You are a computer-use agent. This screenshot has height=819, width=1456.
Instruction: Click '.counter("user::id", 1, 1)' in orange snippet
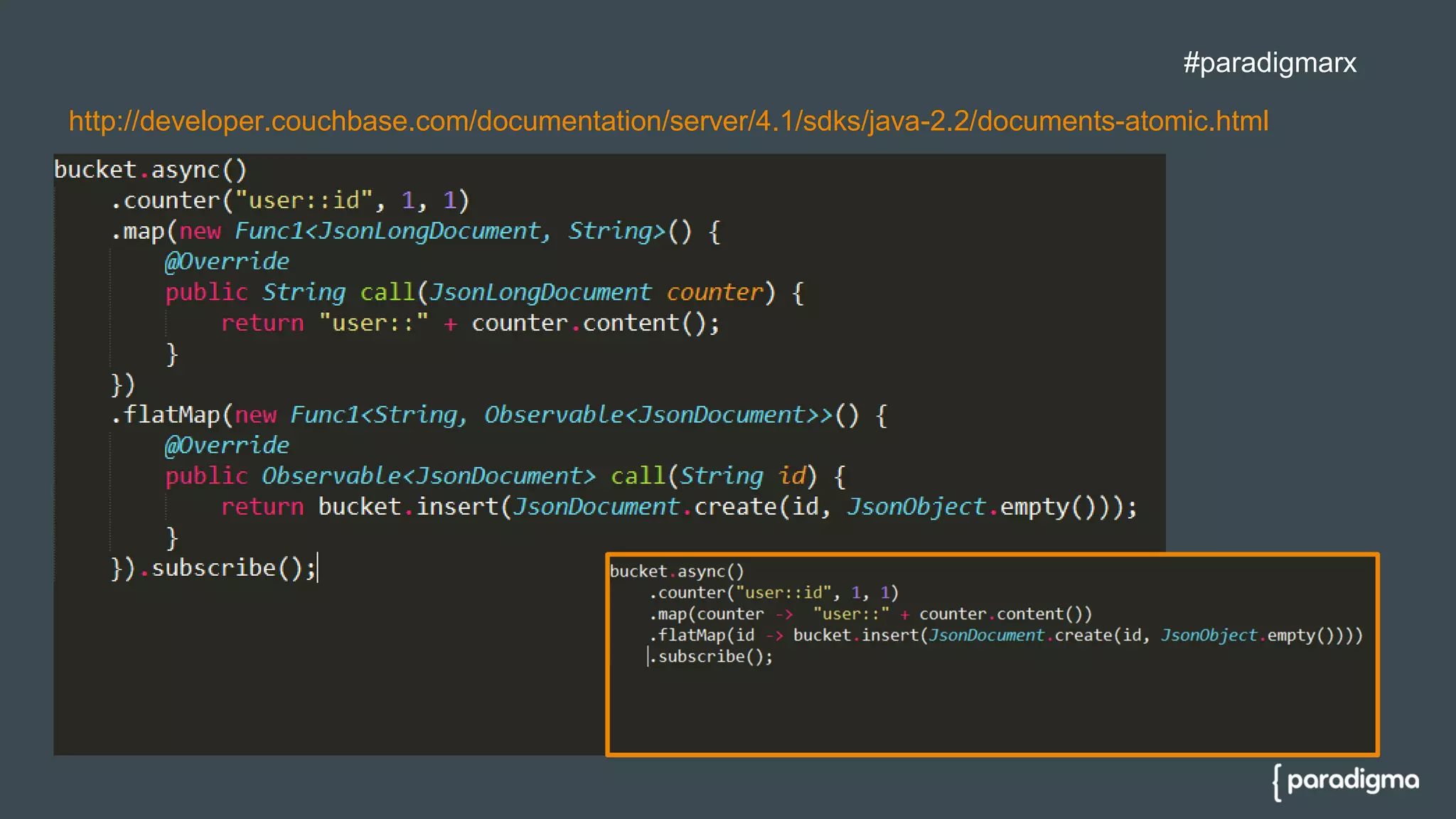[x=773, y=593]
